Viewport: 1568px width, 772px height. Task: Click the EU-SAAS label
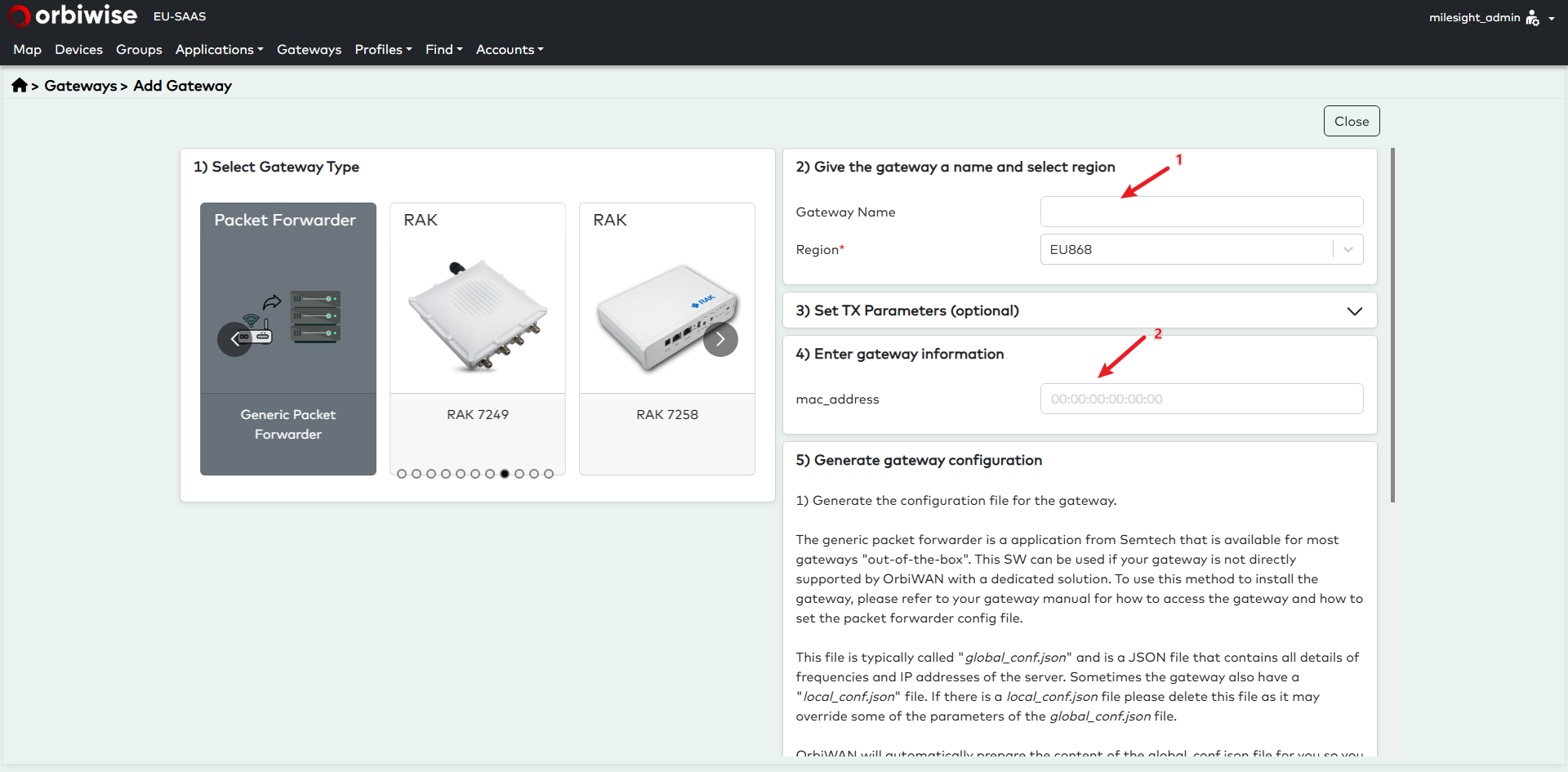tap(180, 16)
